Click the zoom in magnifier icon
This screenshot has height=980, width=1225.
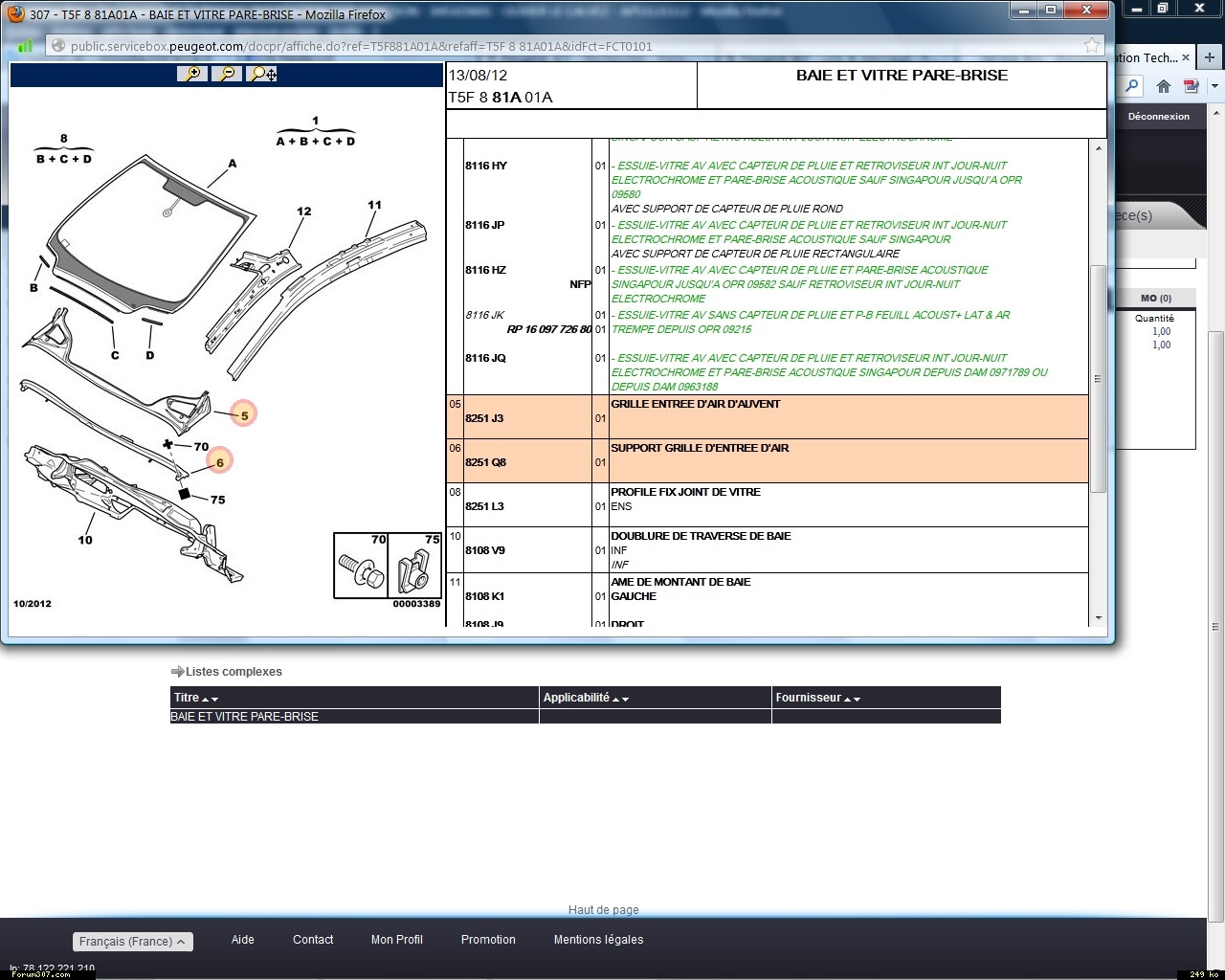point(192,74)
